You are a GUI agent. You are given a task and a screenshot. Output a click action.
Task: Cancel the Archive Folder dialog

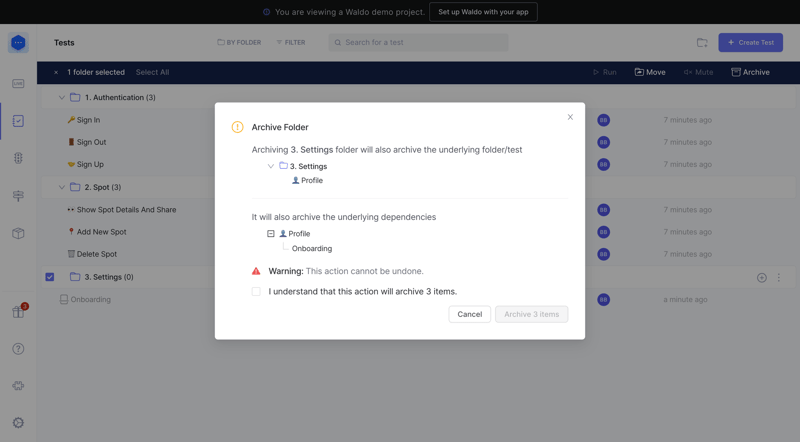coord(469,314)
